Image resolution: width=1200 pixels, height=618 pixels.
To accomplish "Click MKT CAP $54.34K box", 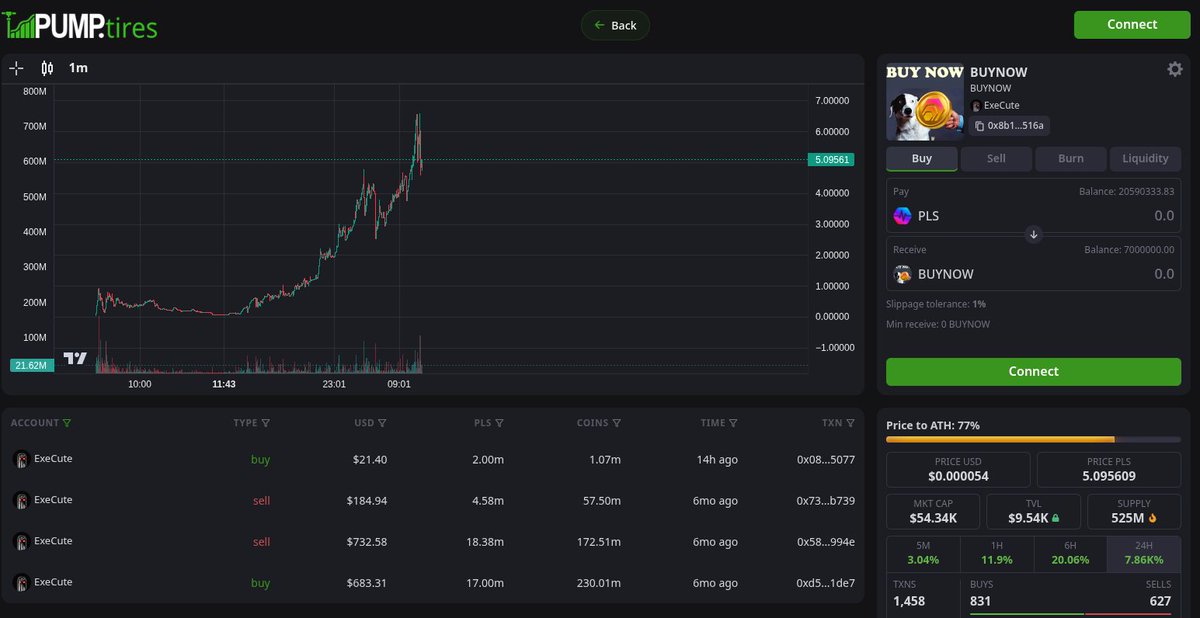I will pyautogui.click(x=934, y=511).
